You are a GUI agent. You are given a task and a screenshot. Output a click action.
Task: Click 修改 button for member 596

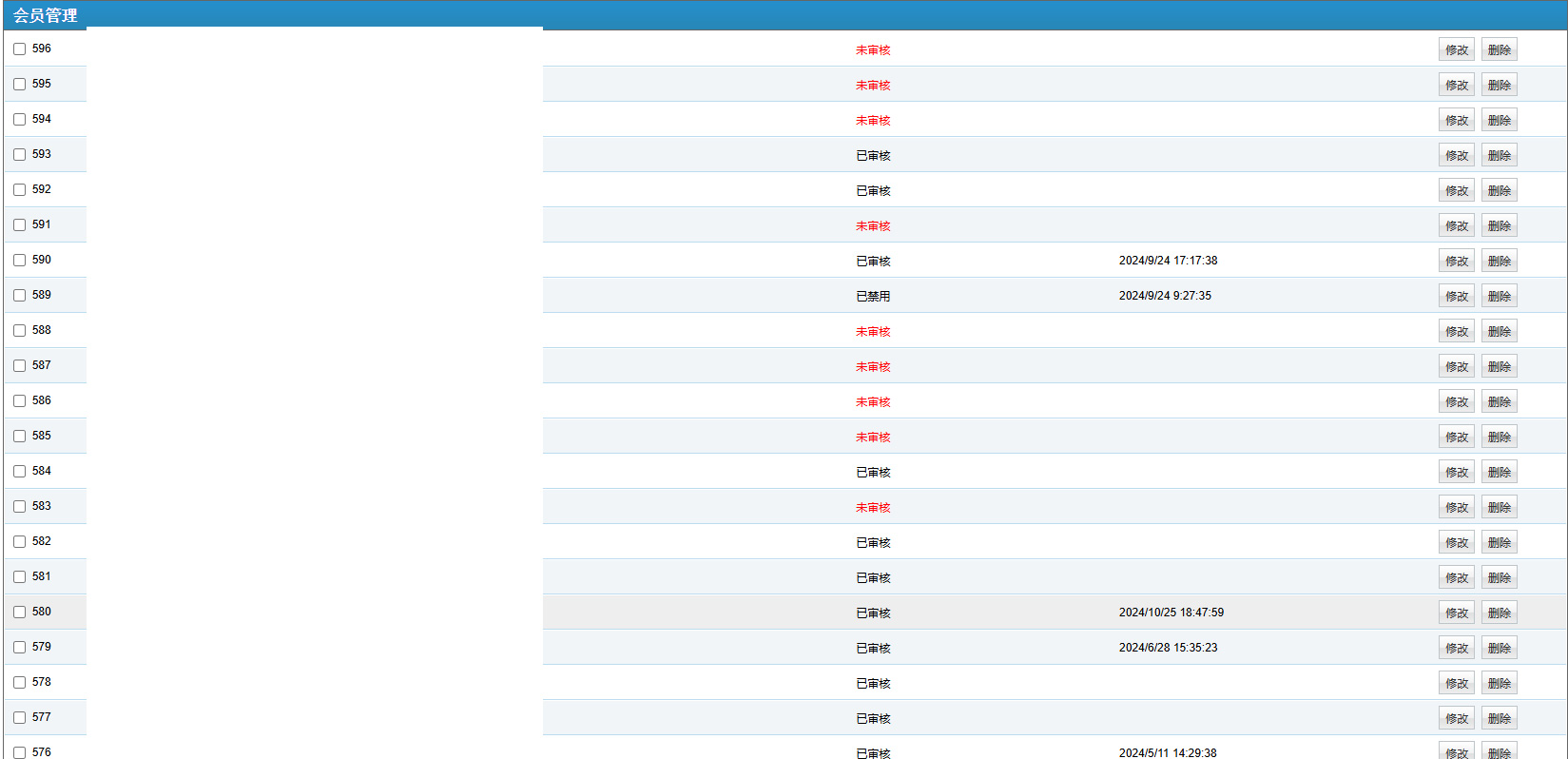coord(1456,50)
